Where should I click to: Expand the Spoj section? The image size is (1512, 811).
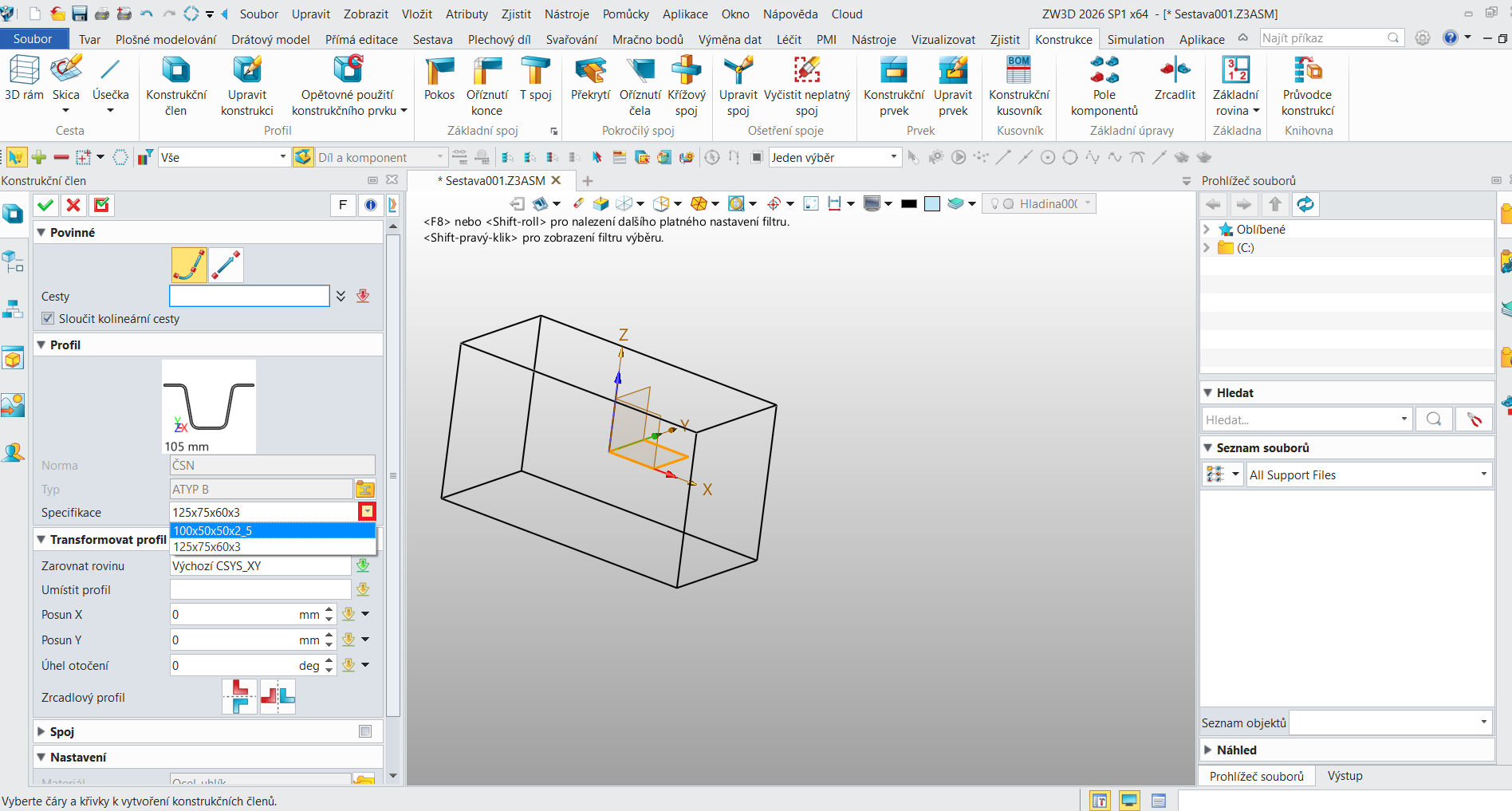click(41, 731)
